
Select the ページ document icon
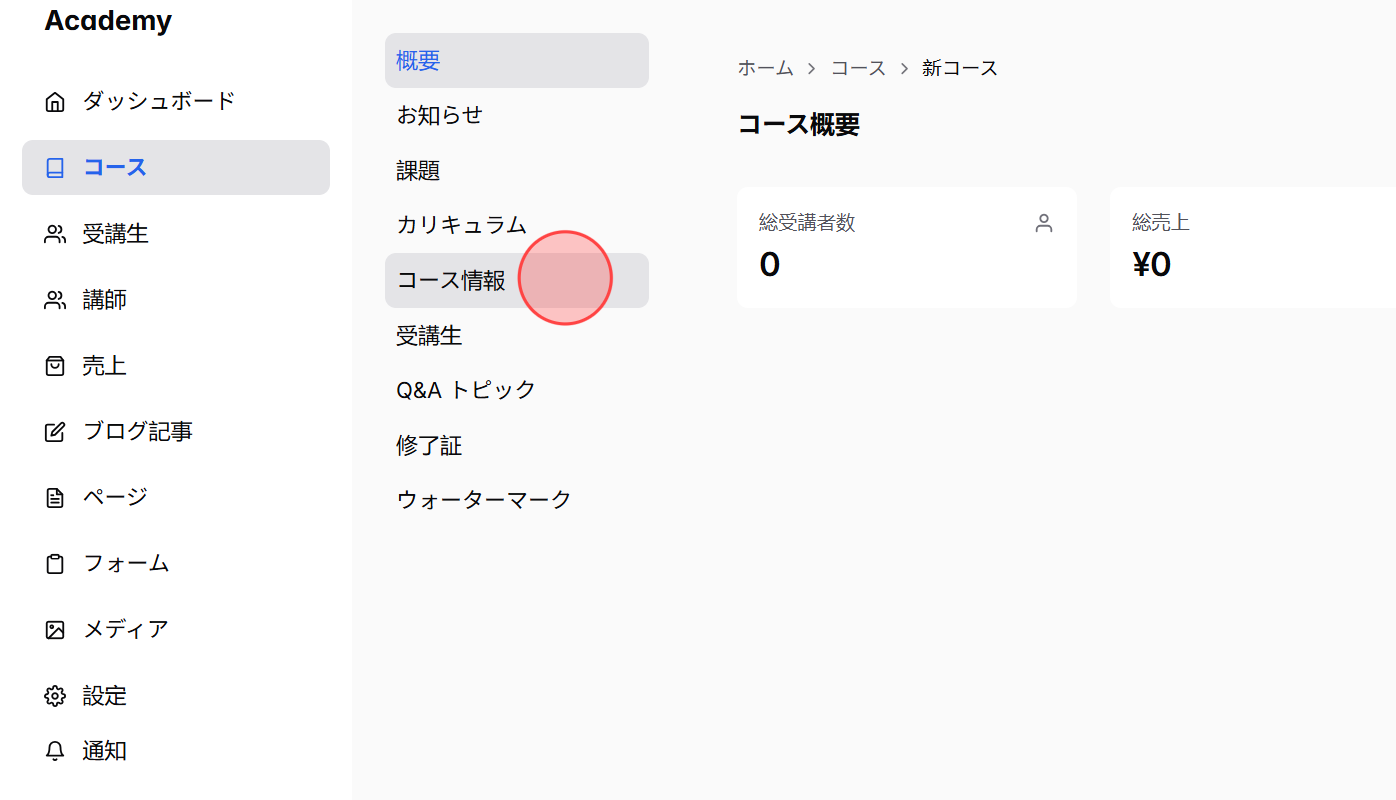[55, 497]
